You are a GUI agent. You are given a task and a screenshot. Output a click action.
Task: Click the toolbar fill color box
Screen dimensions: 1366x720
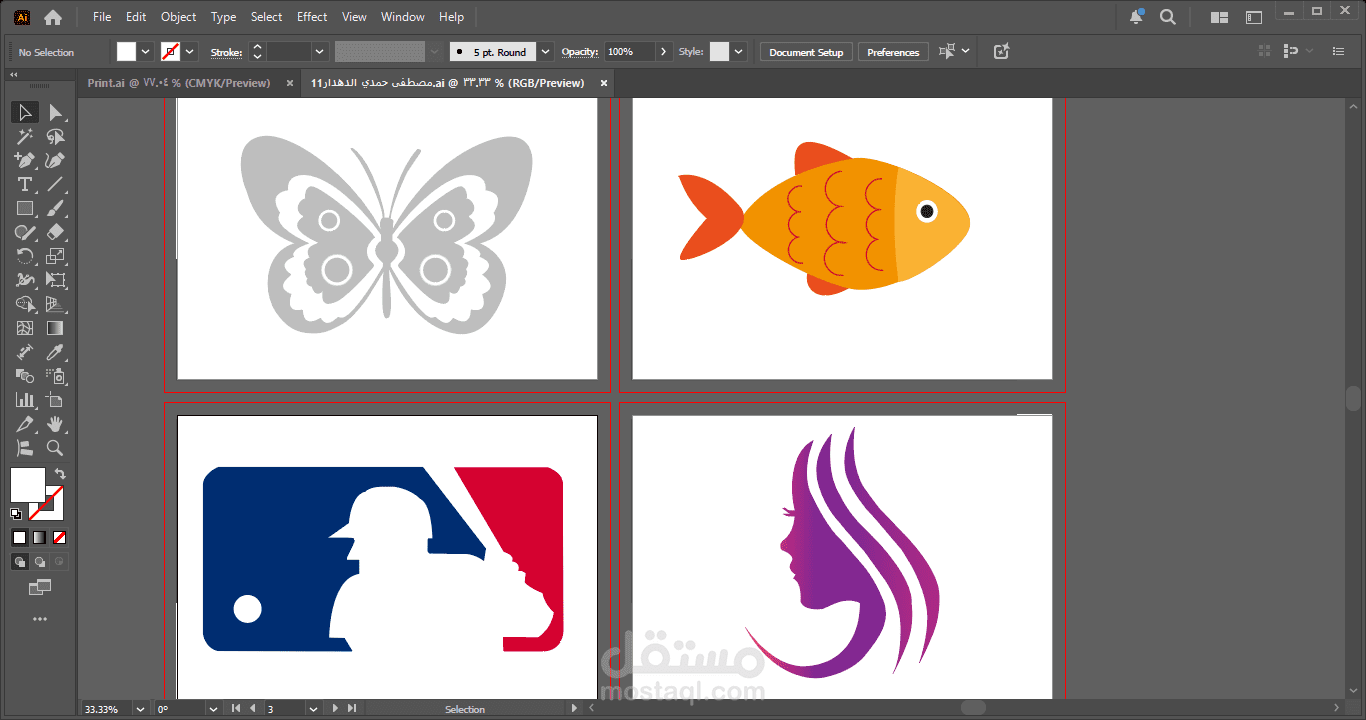[27, 485]
